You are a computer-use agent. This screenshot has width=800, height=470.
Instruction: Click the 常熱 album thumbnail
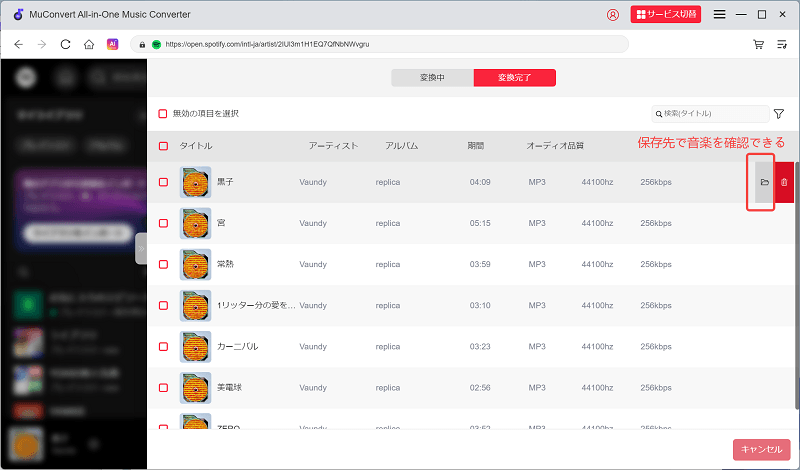click(195, 264)
